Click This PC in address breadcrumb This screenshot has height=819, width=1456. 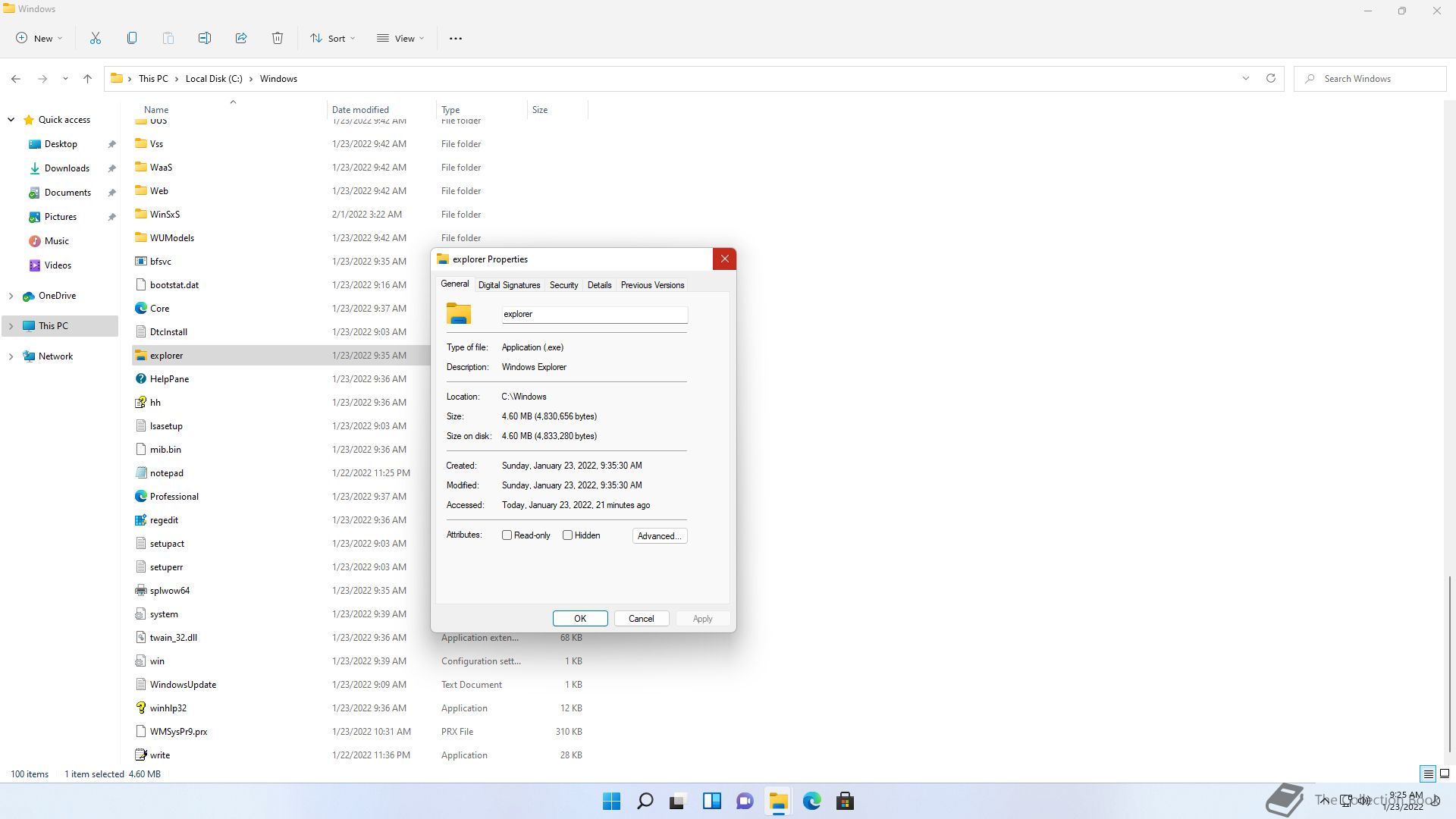click(x=153, y=79)
